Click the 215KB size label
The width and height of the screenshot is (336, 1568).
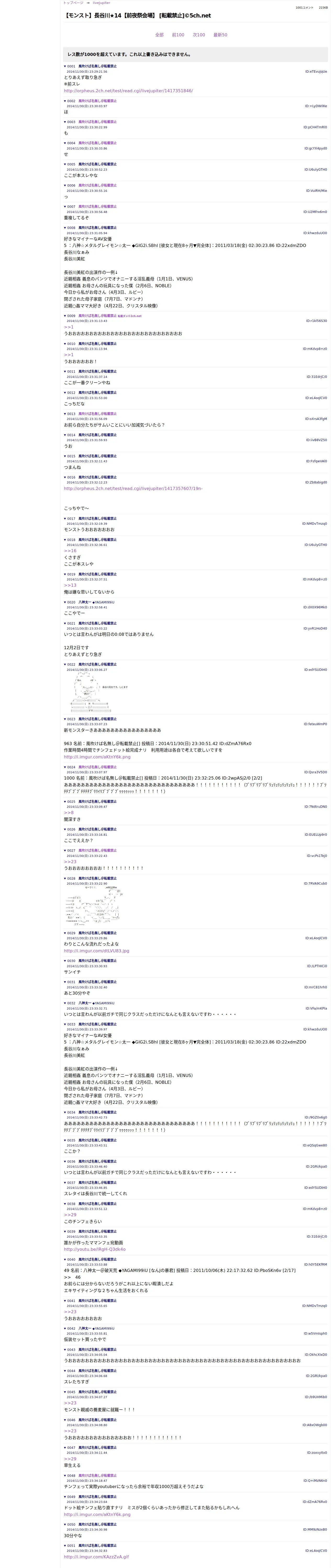(x=323, y=8)
